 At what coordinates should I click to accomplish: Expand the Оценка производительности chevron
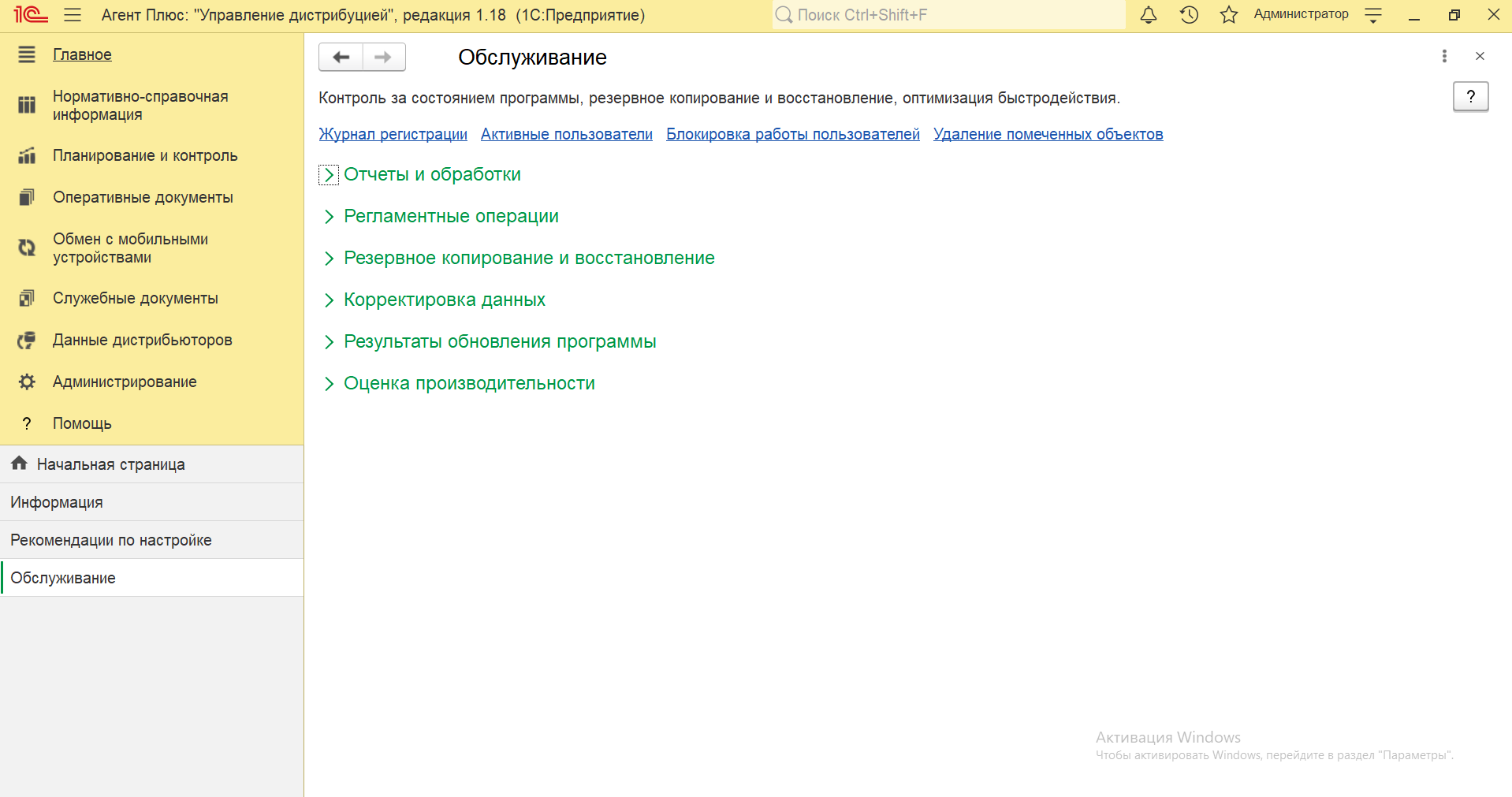(329, 384)
